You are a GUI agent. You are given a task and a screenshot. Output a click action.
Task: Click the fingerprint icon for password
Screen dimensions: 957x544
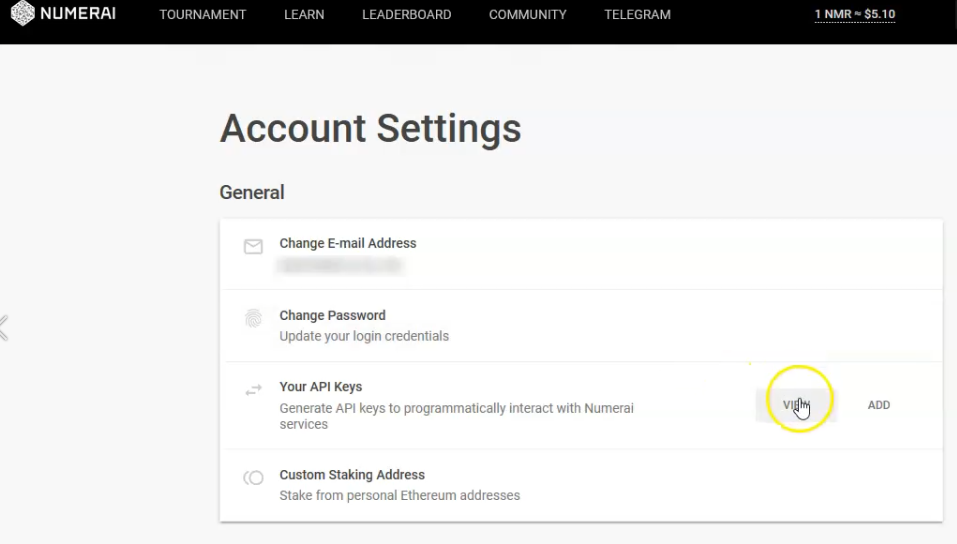[253, 318]
